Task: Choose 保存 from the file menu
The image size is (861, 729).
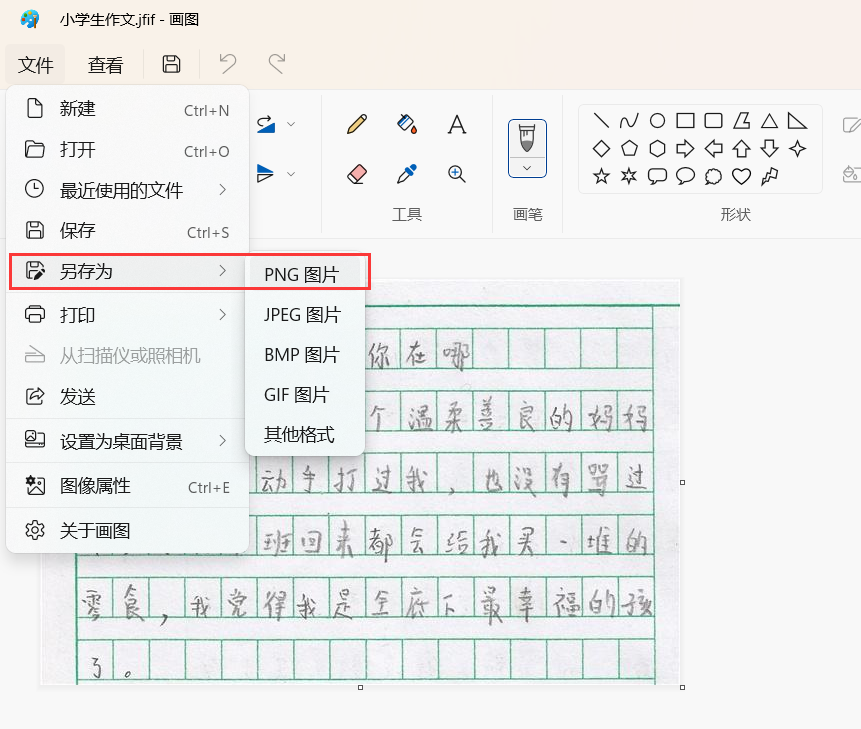Action: [x=127, y=231]
